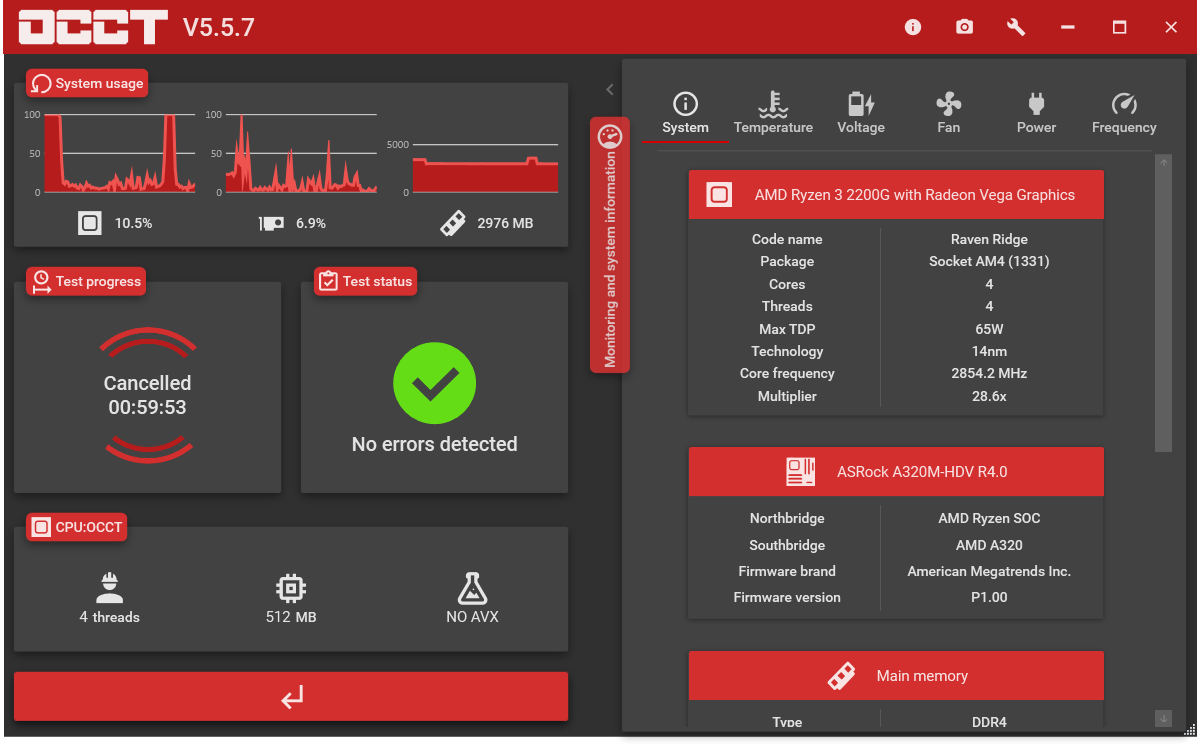Click the P1.00 firmware version
The width and height of the screenshot is (1201, 750).
coord(989,597)
